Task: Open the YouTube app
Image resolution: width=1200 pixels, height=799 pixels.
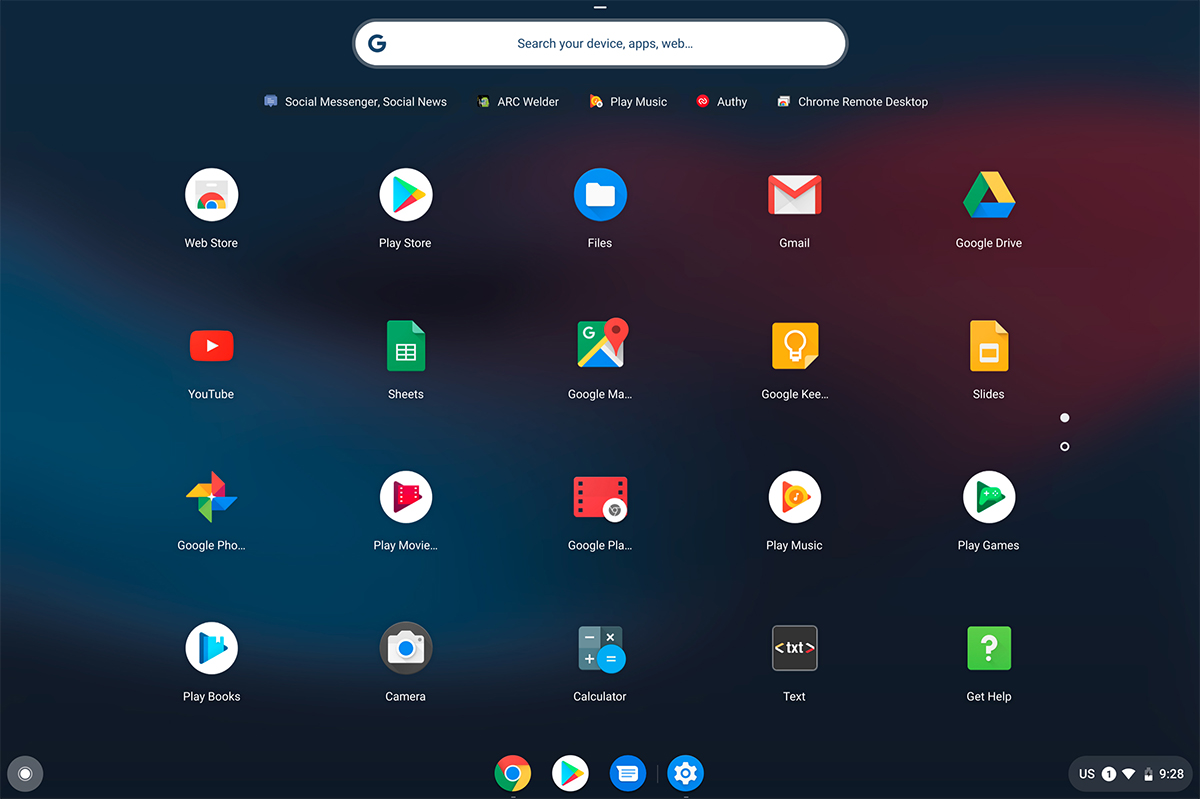Action: 211,345
